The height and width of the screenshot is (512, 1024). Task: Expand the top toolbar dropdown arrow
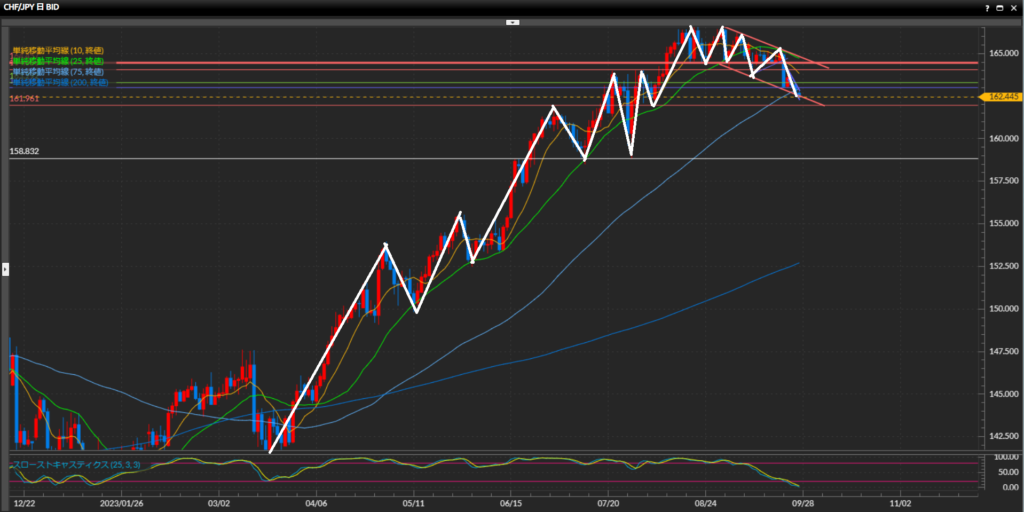512,21
